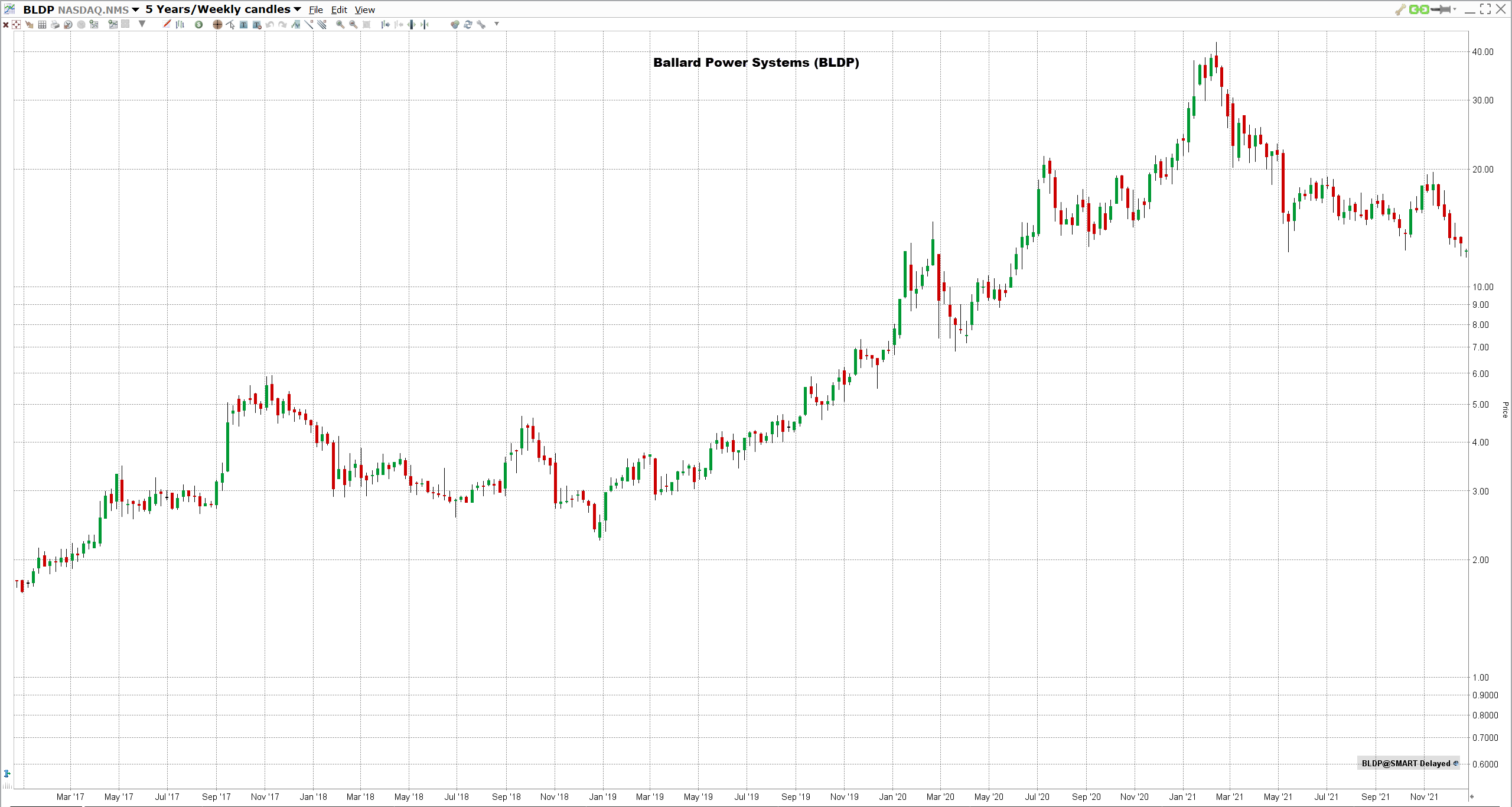The width and height of the screenshot is (1512, 807).
Task: Click the redo arrow icon
Action: 283,25
